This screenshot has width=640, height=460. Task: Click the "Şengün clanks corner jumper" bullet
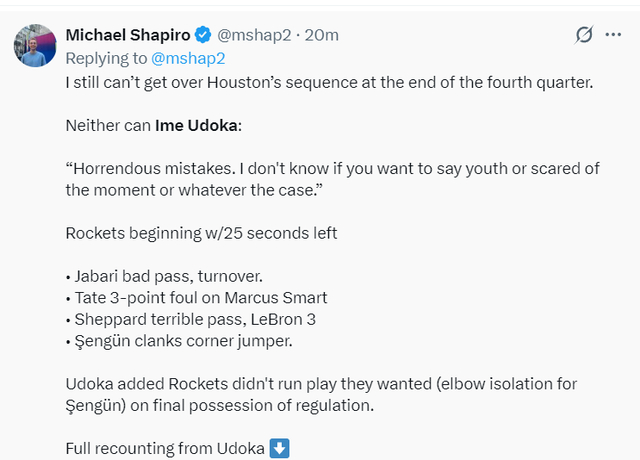[180, 341]
